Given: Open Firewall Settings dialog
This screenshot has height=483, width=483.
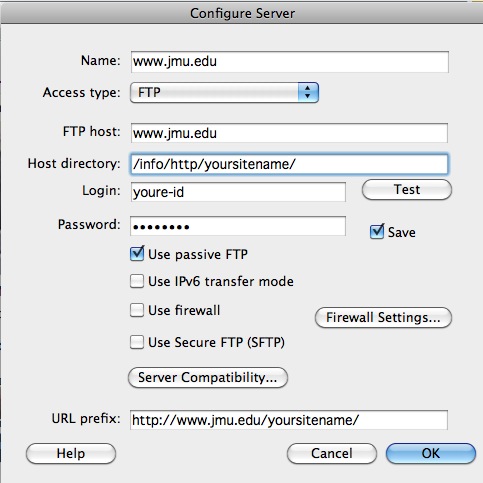Looking at the screenshot, I should (x=383, y=317).
